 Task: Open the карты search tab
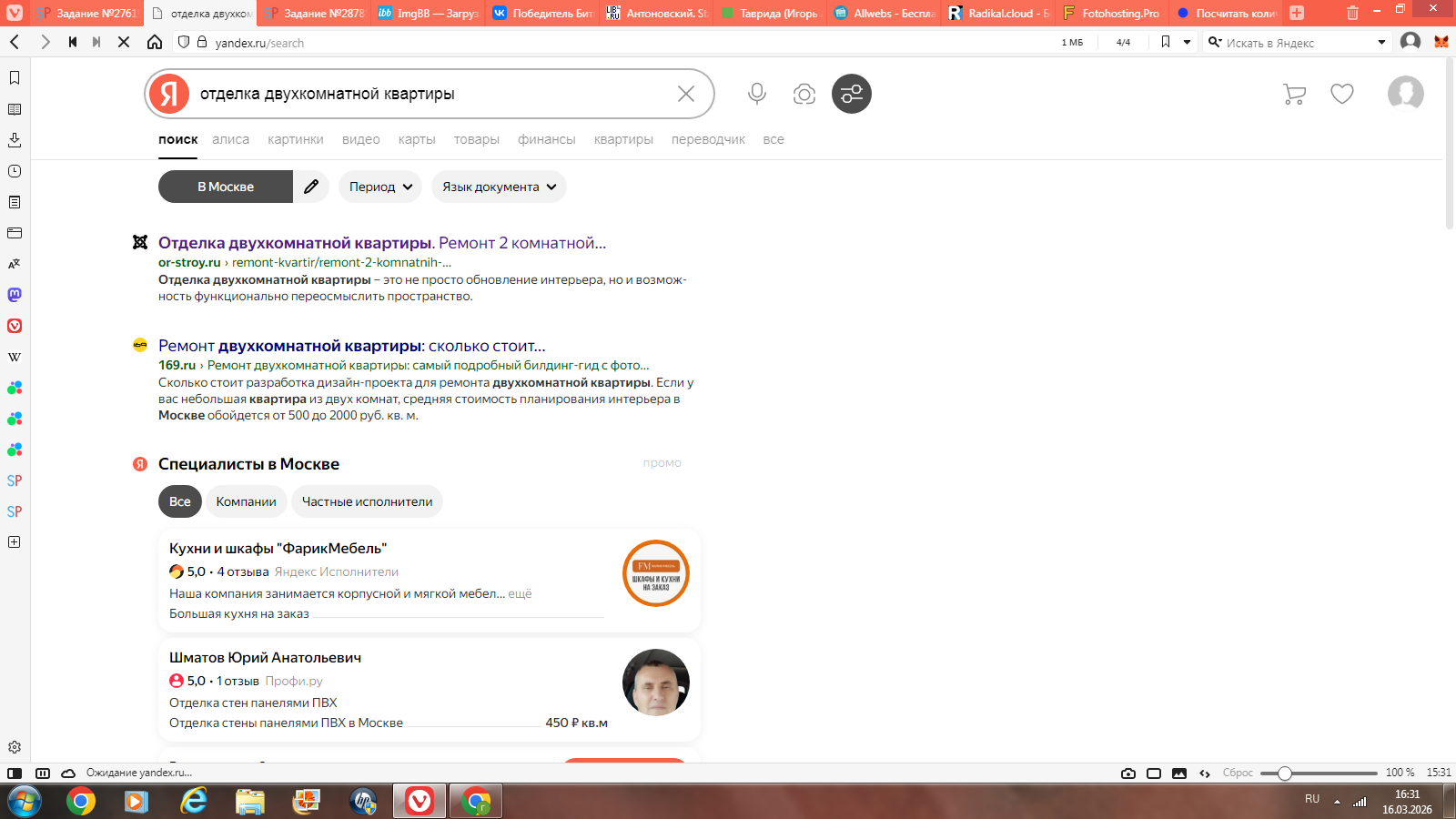tap(417, 139)
